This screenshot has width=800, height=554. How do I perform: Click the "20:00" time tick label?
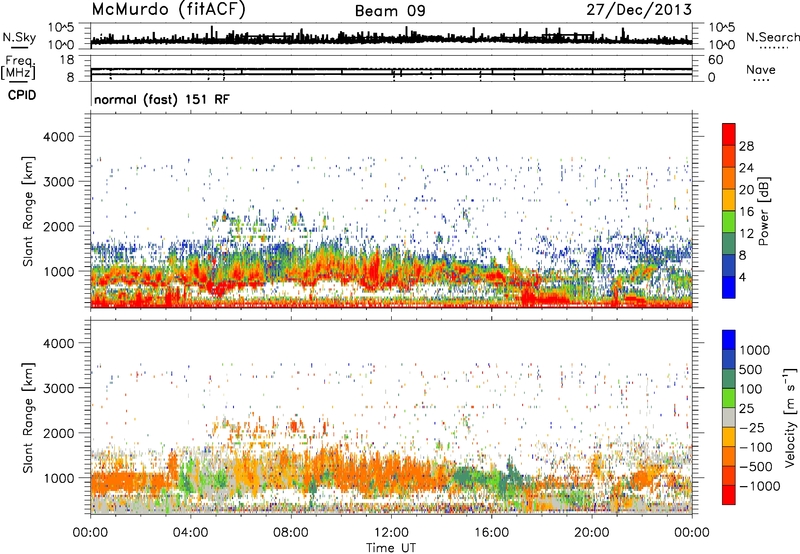(x=592, y=533)
